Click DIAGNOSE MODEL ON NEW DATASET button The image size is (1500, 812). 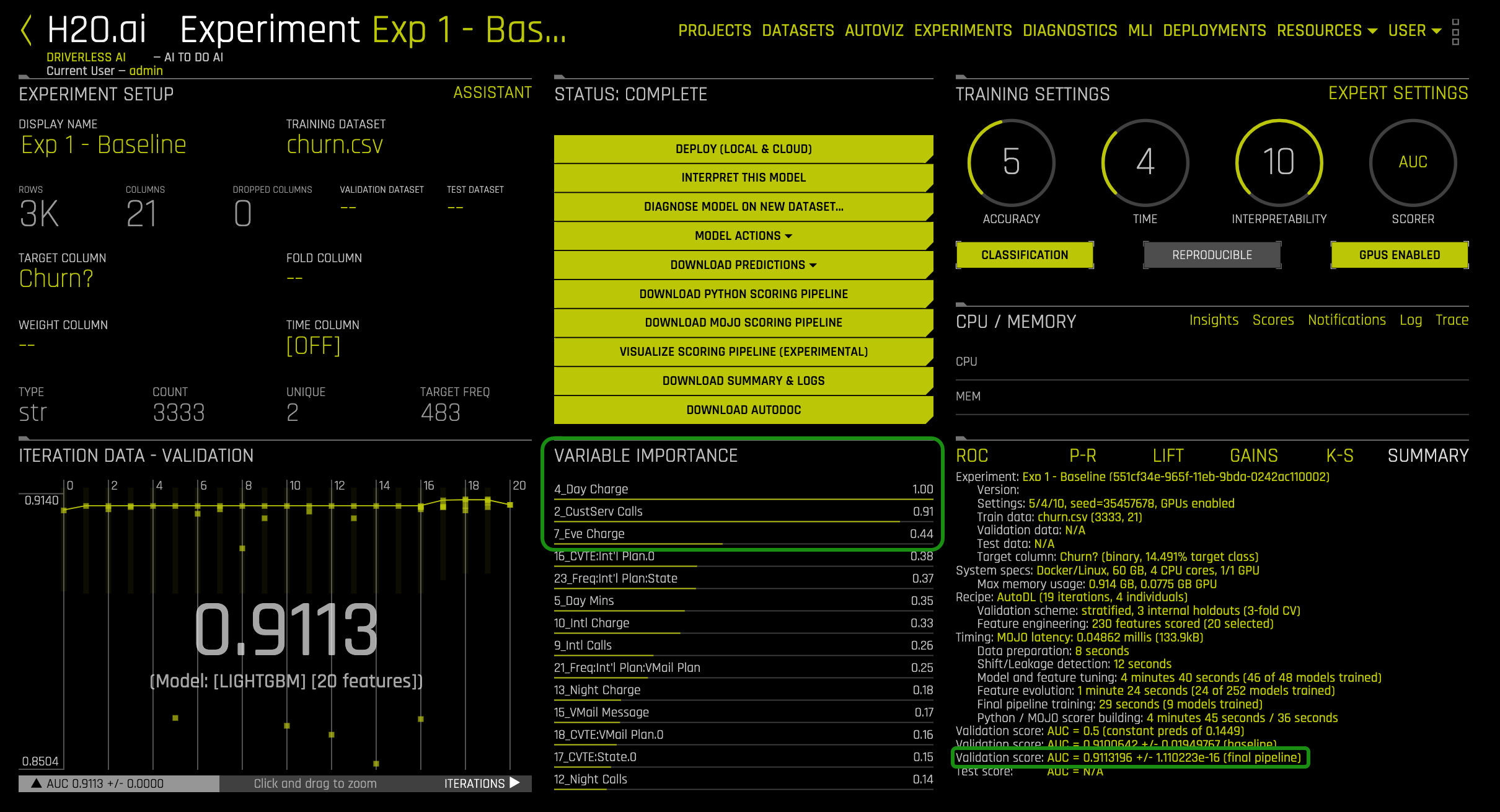click(743, 206)
